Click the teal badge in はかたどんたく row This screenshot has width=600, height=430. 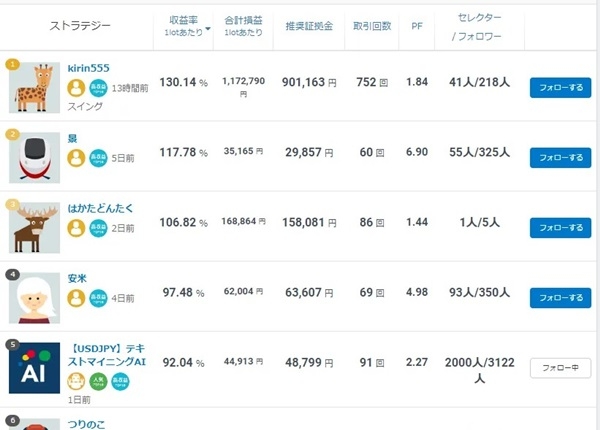click(x=98, y=228)
